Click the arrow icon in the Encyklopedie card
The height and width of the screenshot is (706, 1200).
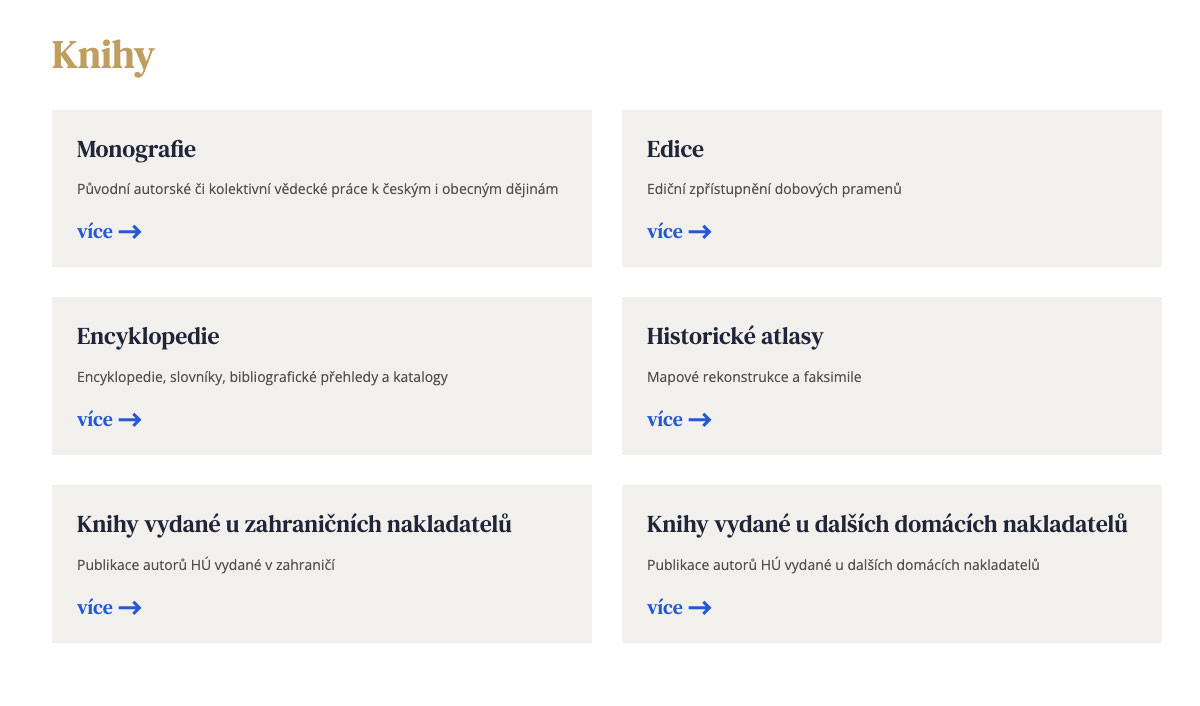pyautogui.click(x=130, y=420)
